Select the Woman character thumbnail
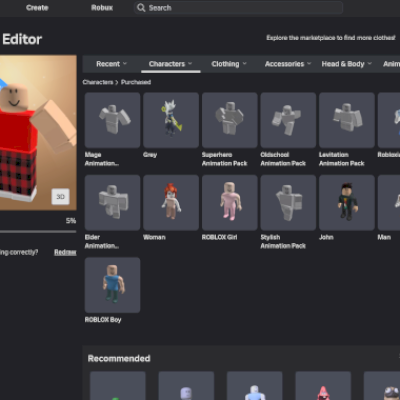The width and height of the screenshot is (400, 400). [x=171, y=203]
